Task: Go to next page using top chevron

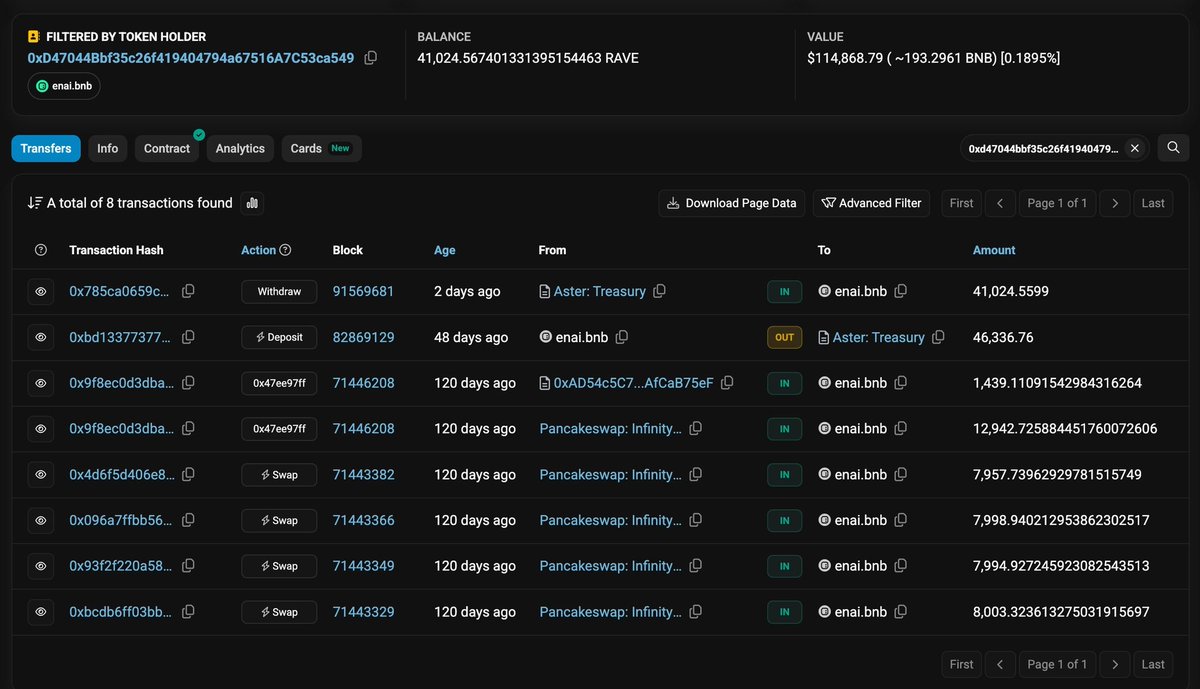Action: coord(1114,203)
